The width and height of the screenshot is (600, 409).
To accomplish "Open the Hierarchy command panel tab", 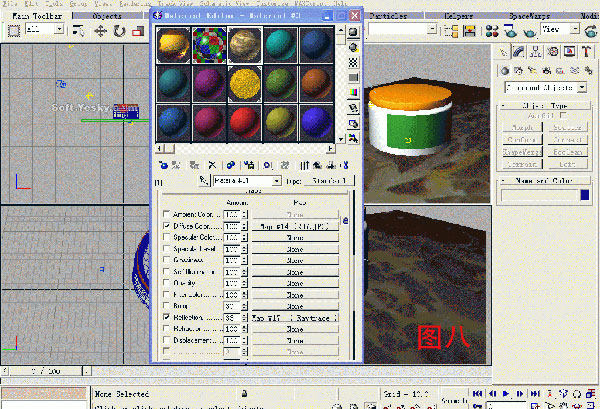I will coord(536,52).
